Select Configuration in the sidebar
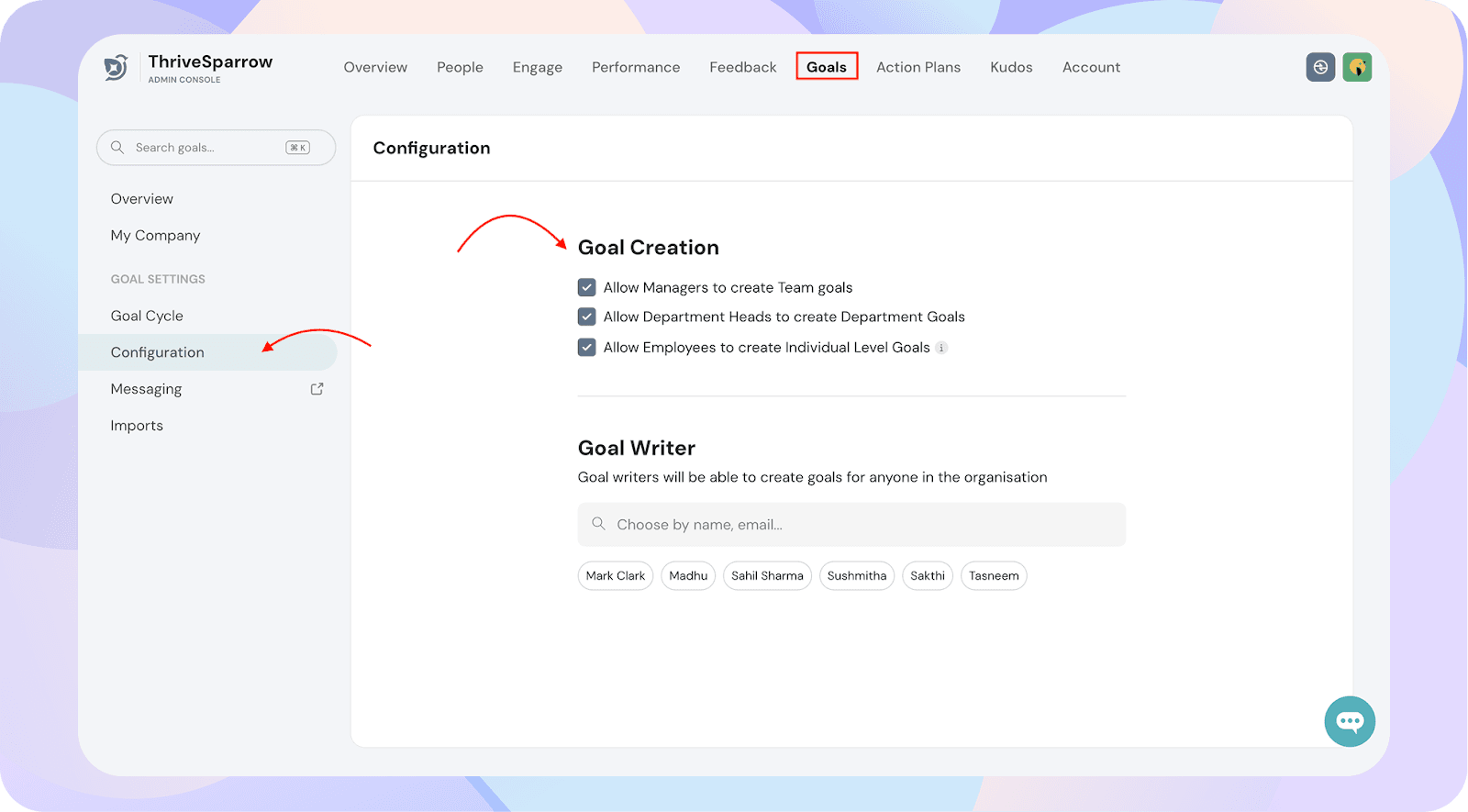This screenshot has width=1468, height=812. [208, 352]
